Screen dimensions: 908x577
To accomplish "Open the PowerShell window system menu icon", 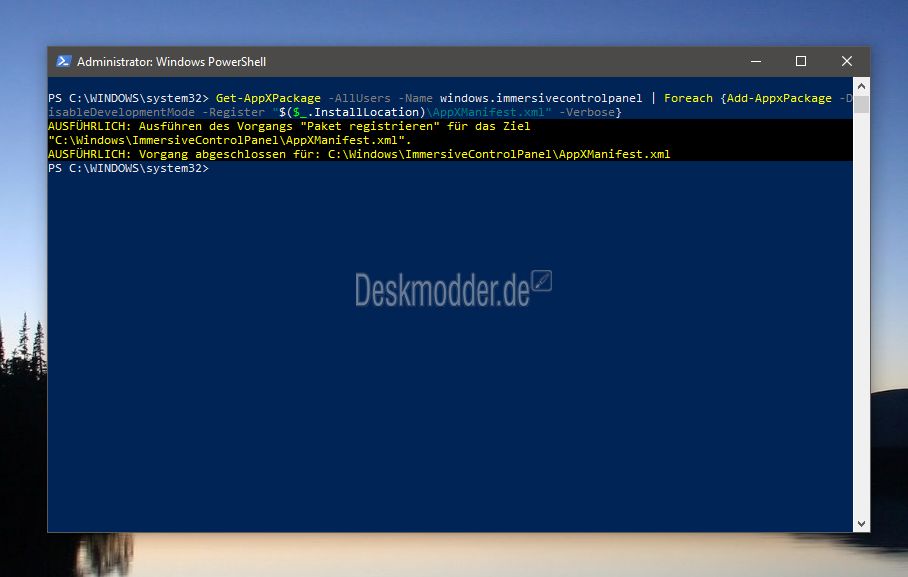I will [x=64, y=61].
